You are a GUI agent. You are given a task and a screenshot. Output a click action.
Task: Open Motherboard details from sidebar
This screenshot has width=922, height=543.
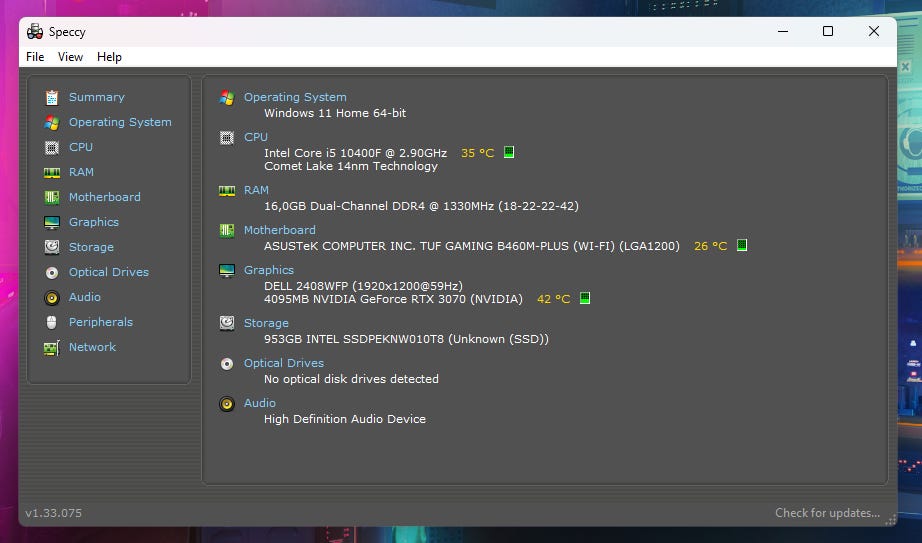click(x=105, y=197)
